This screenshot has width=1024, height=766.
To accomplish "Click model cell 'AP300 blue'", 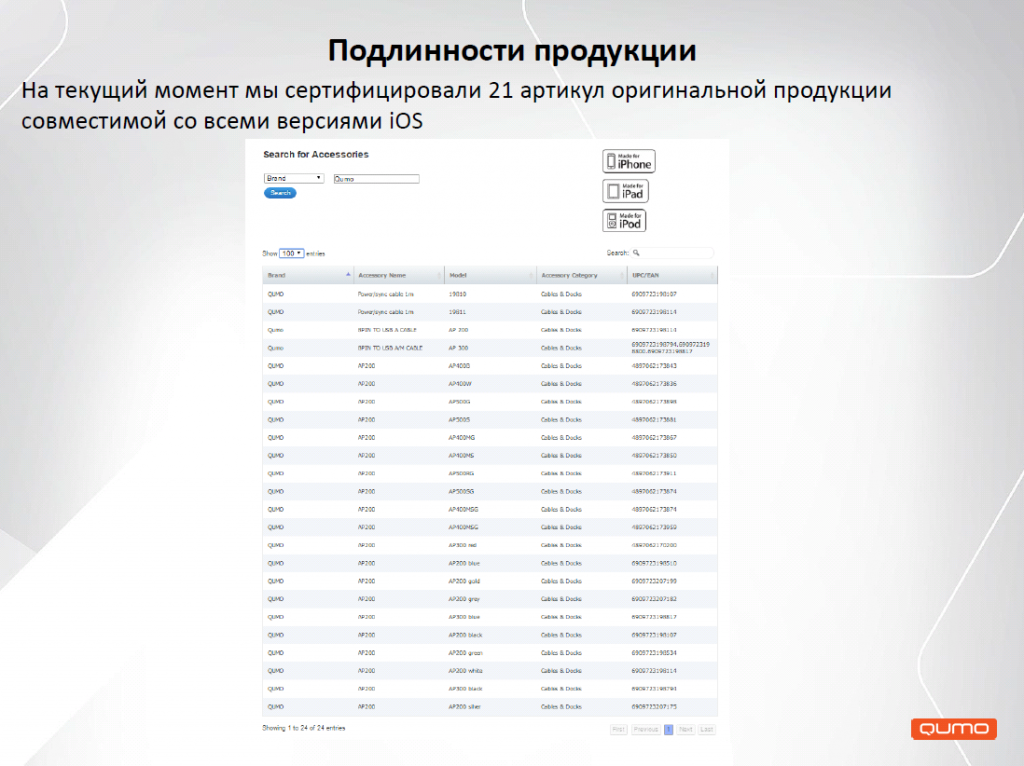I will click(x=464, y=617).
